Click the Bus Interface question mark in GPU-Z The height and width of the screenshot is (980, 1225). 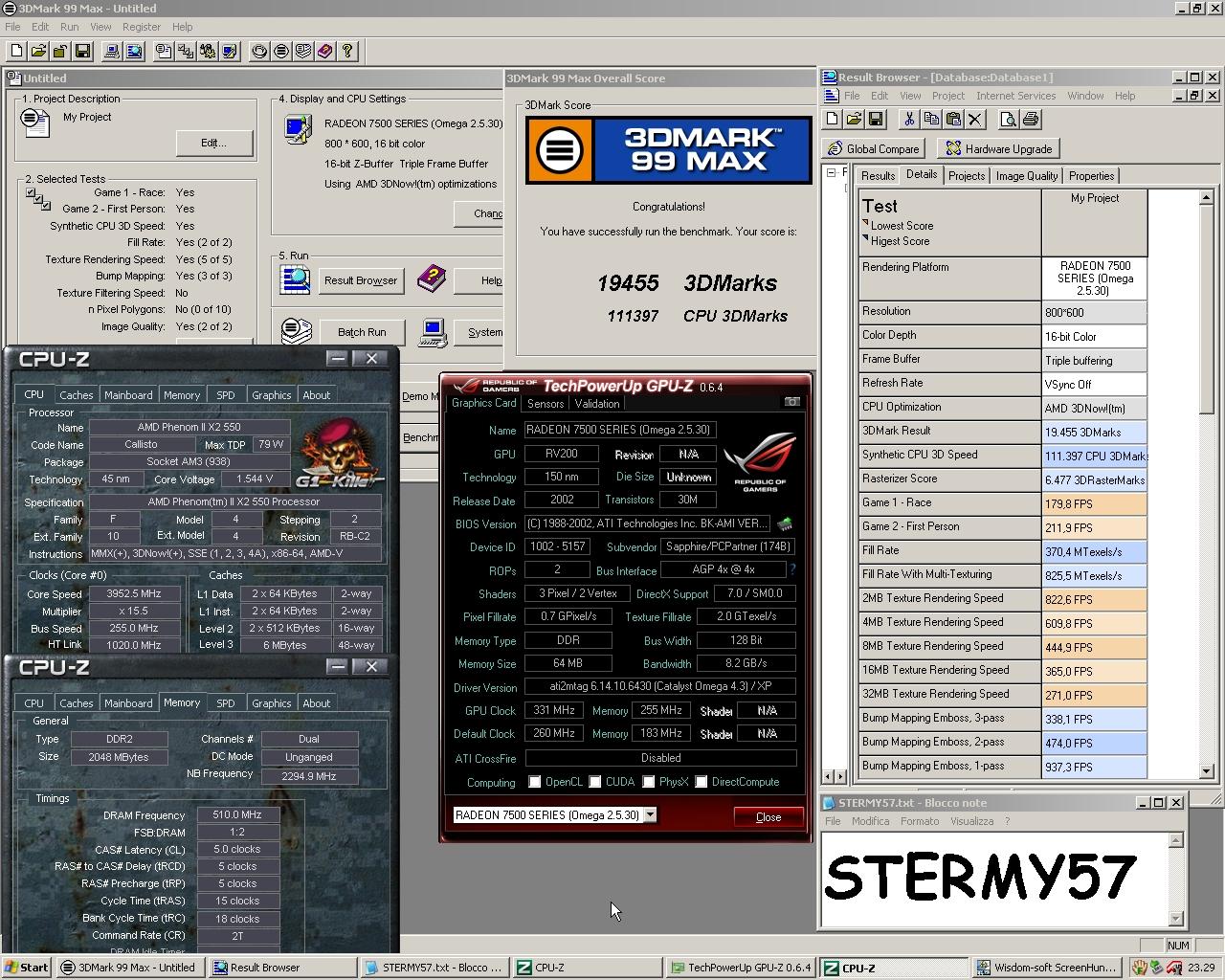click(792, 569)
